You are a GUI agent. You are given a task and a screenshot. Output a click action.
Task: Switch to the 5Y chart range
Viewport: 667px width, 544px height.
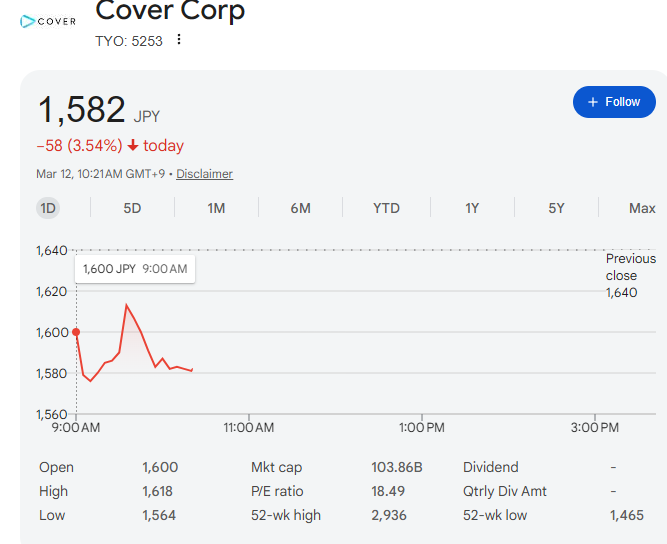tap(556, 208)
